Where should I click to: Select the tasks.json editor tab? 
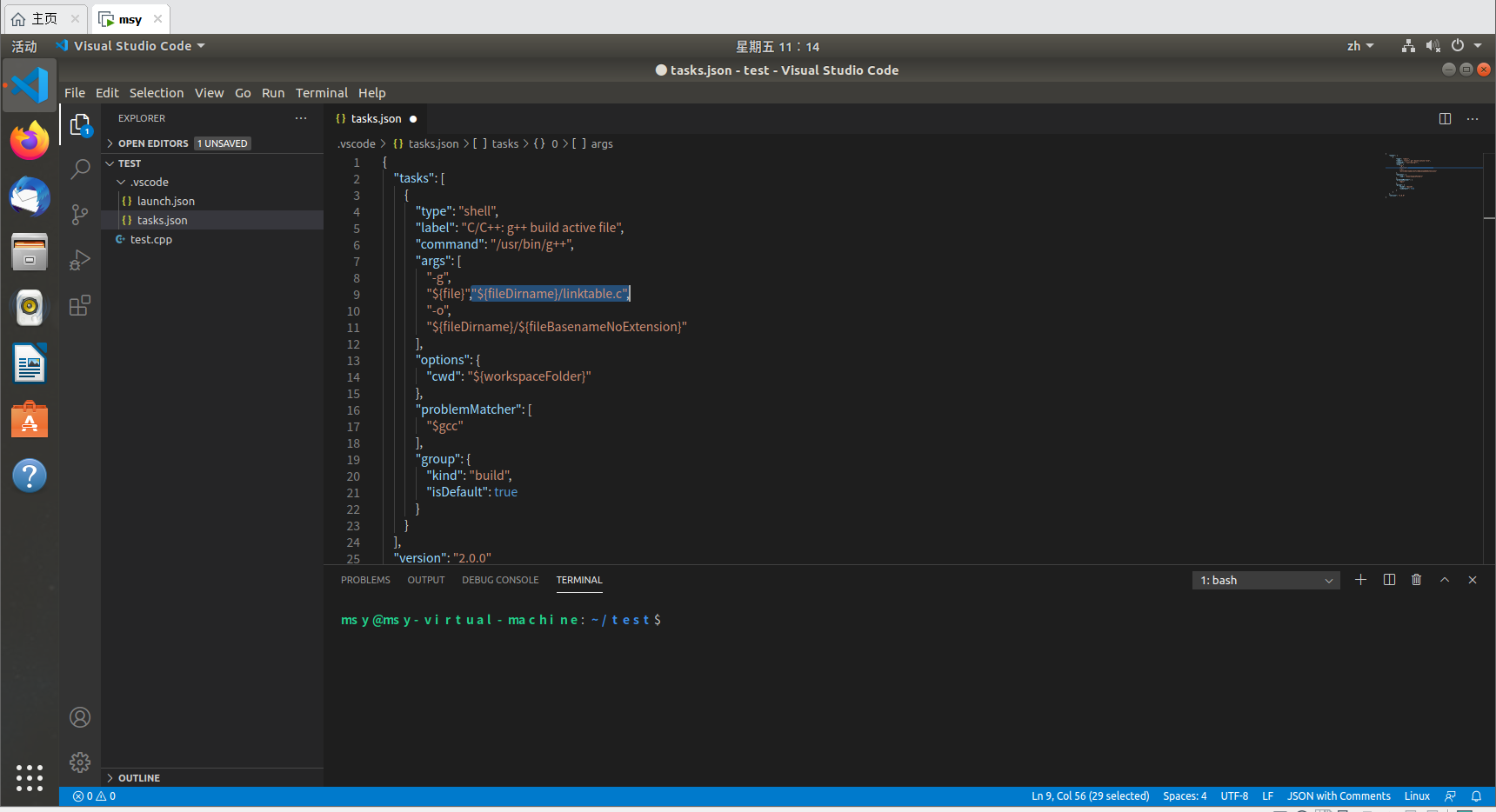[376, 119]
